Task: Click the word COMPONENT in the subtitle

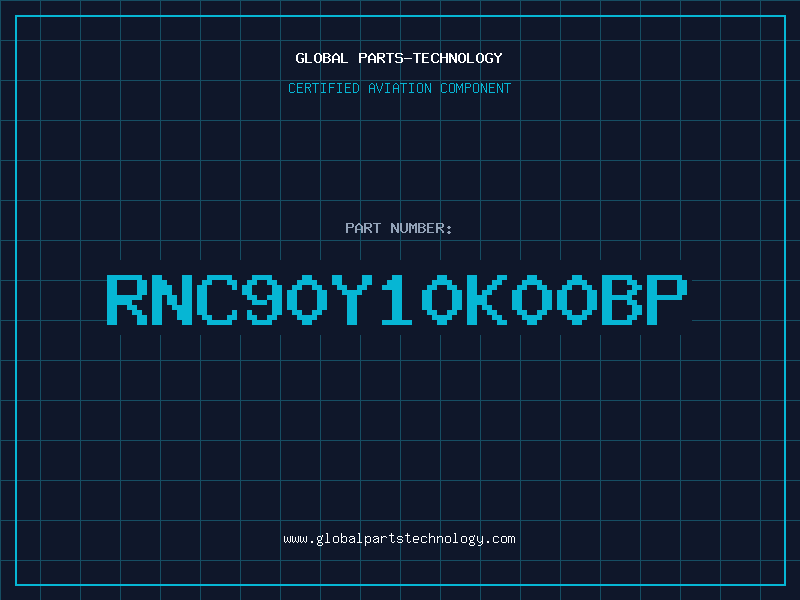Action: [475, 88]
